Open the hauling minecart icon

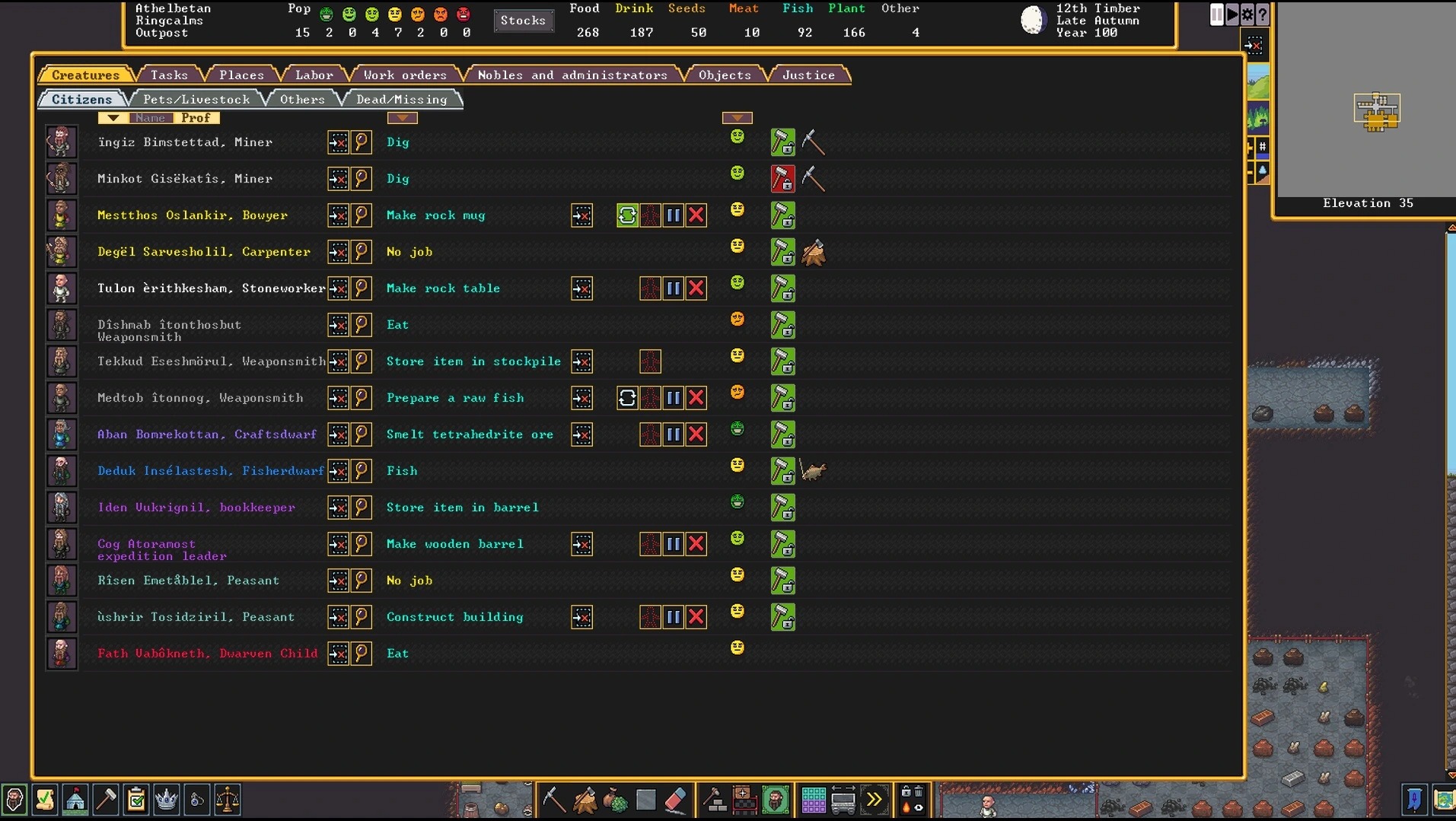843,800
